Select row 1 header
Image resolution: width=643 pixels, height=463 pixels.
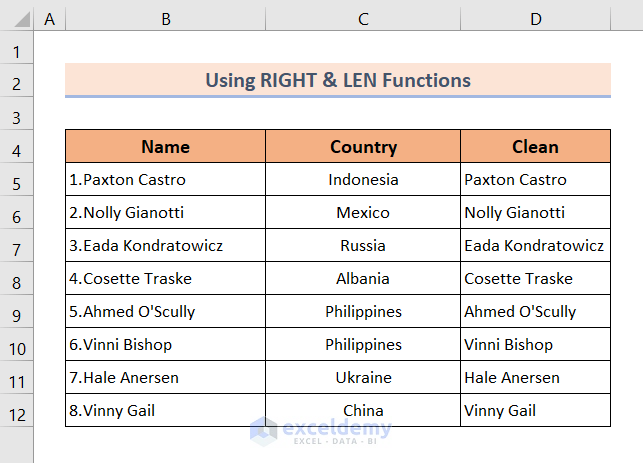point(17,50)
